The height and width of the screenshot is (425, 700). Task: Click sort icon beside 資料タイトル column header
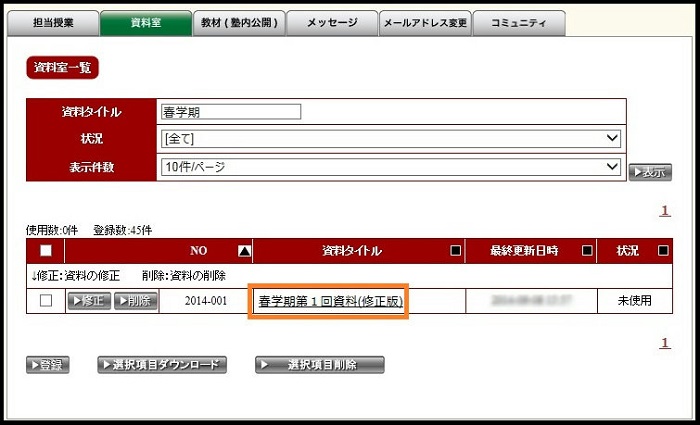(456, 251)
